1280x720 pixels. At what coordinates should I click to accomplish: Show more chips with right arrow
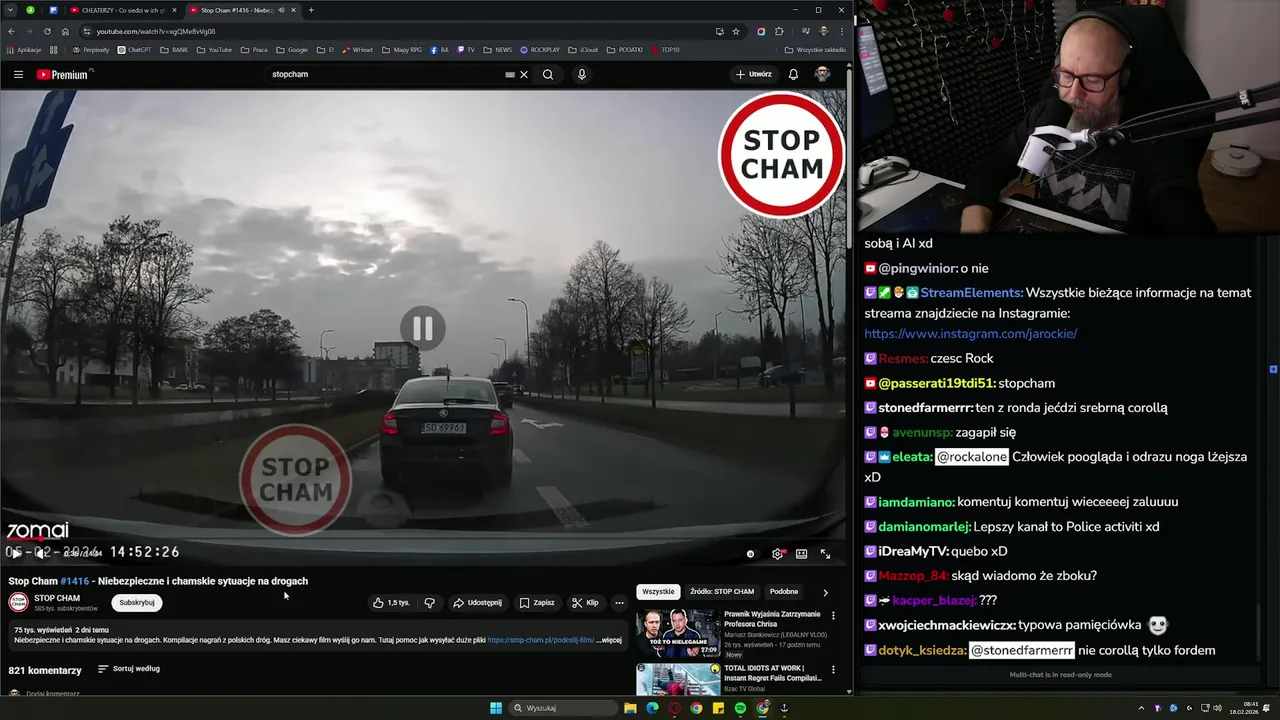pos(825,592)
